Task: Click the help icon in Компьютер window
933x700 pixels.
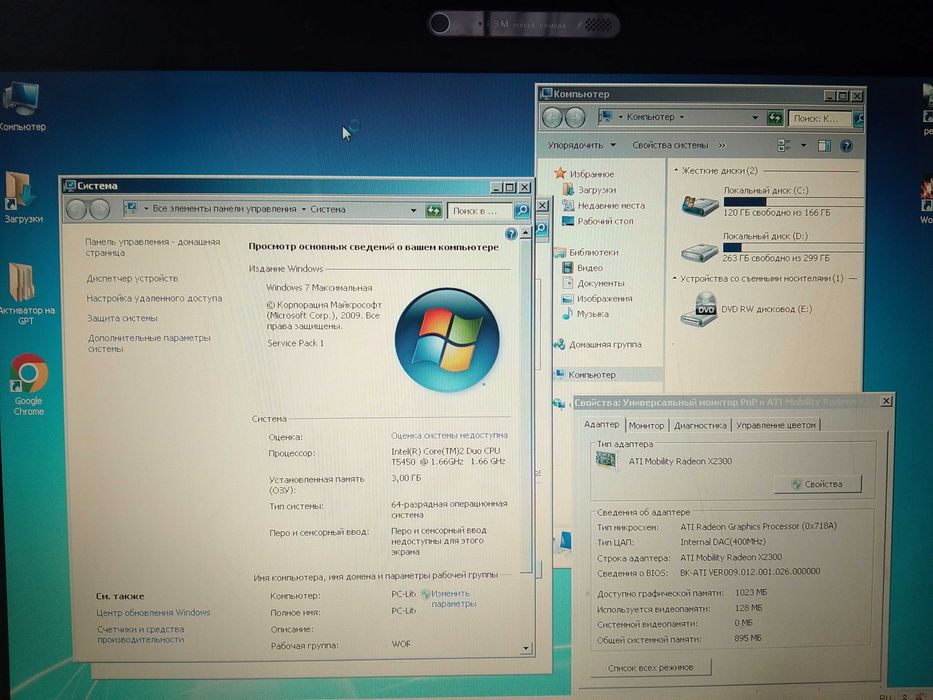Action: click(x=846, y=145)
